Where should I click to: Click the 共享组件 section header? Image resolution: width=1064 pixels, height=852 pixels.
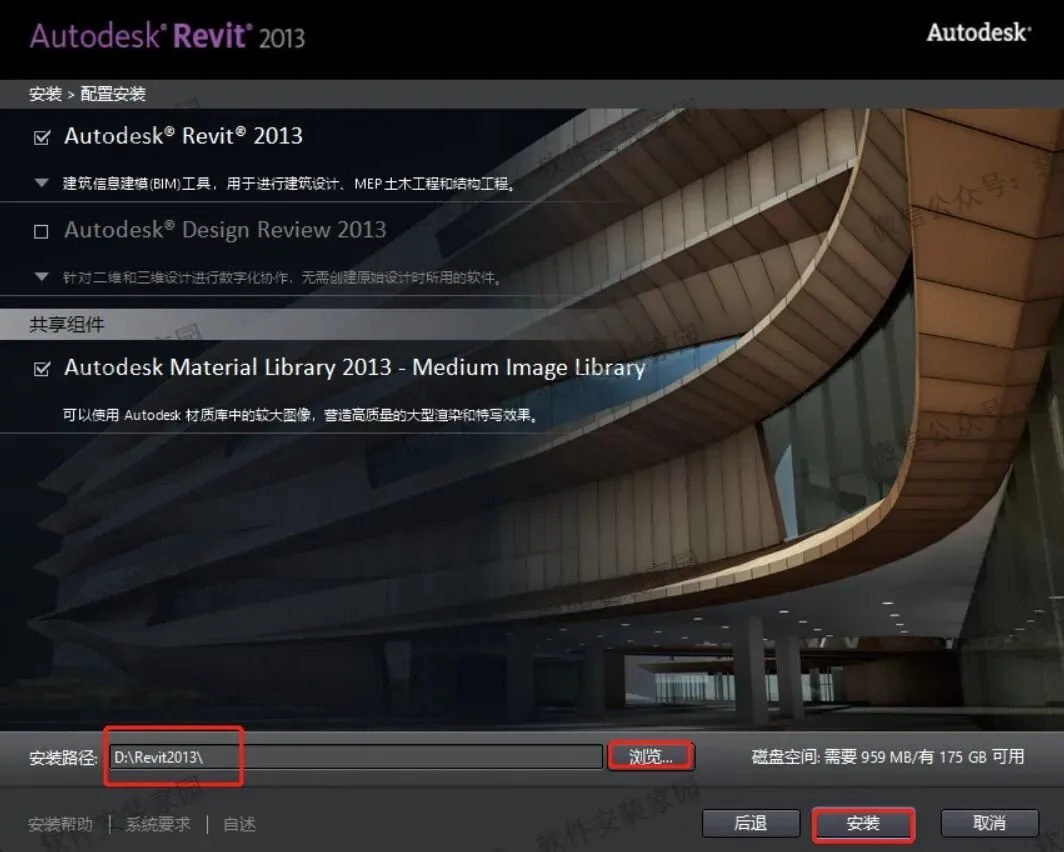click(x=66, y=324)
